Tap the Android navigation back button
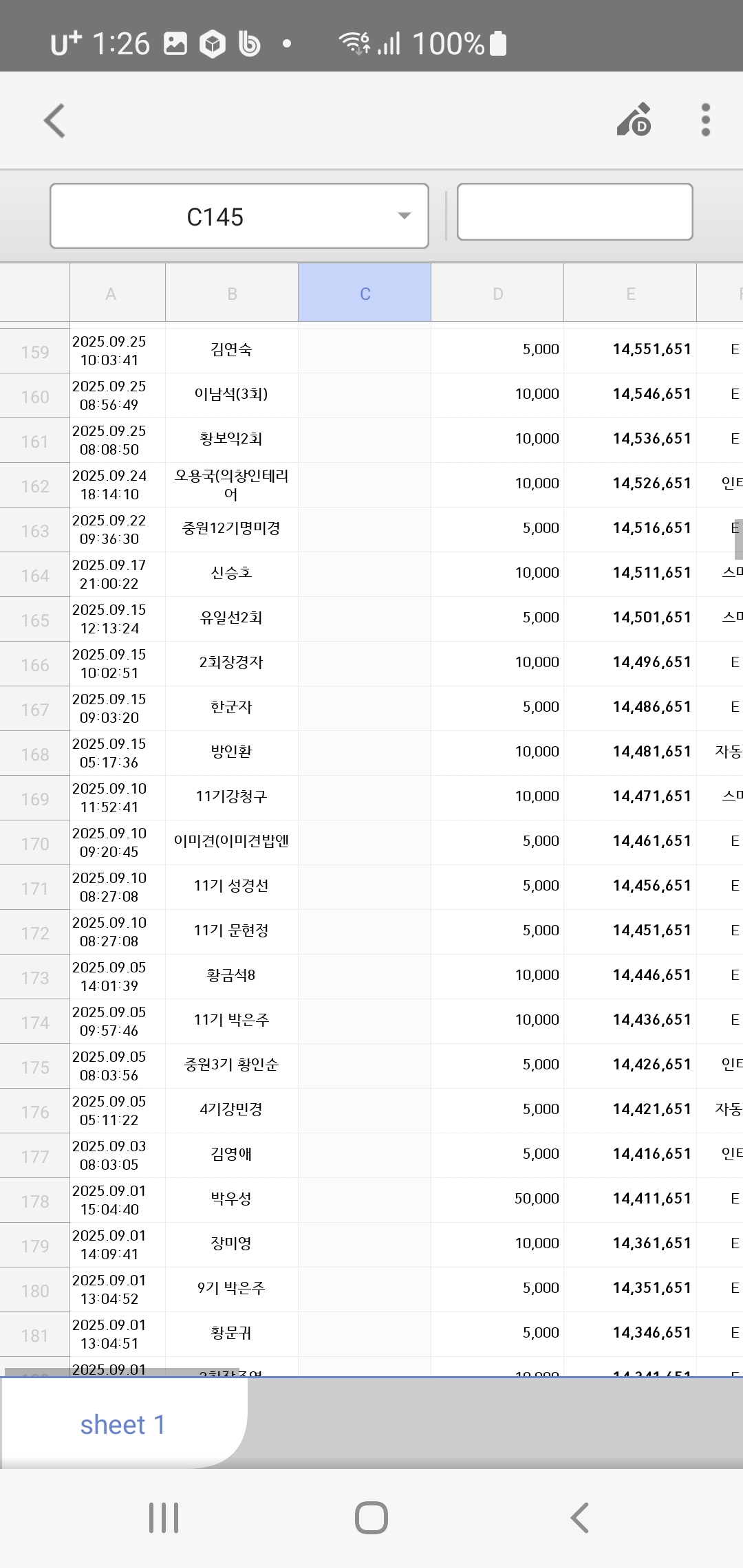This screenshot has height=1568, width=743. (x=579, y=1517)
